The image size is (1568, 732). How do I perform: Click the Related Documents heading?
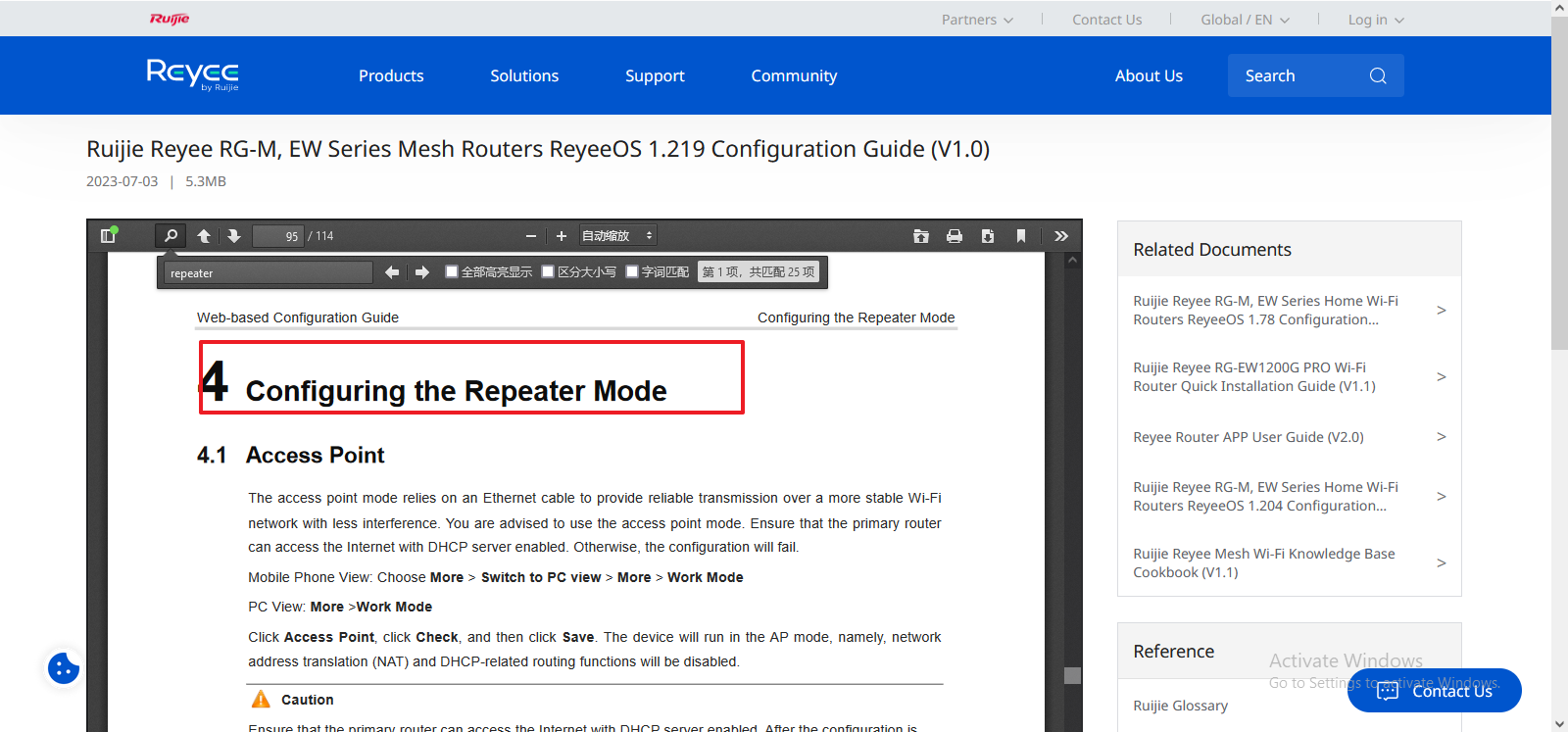tap(1212, 250)
